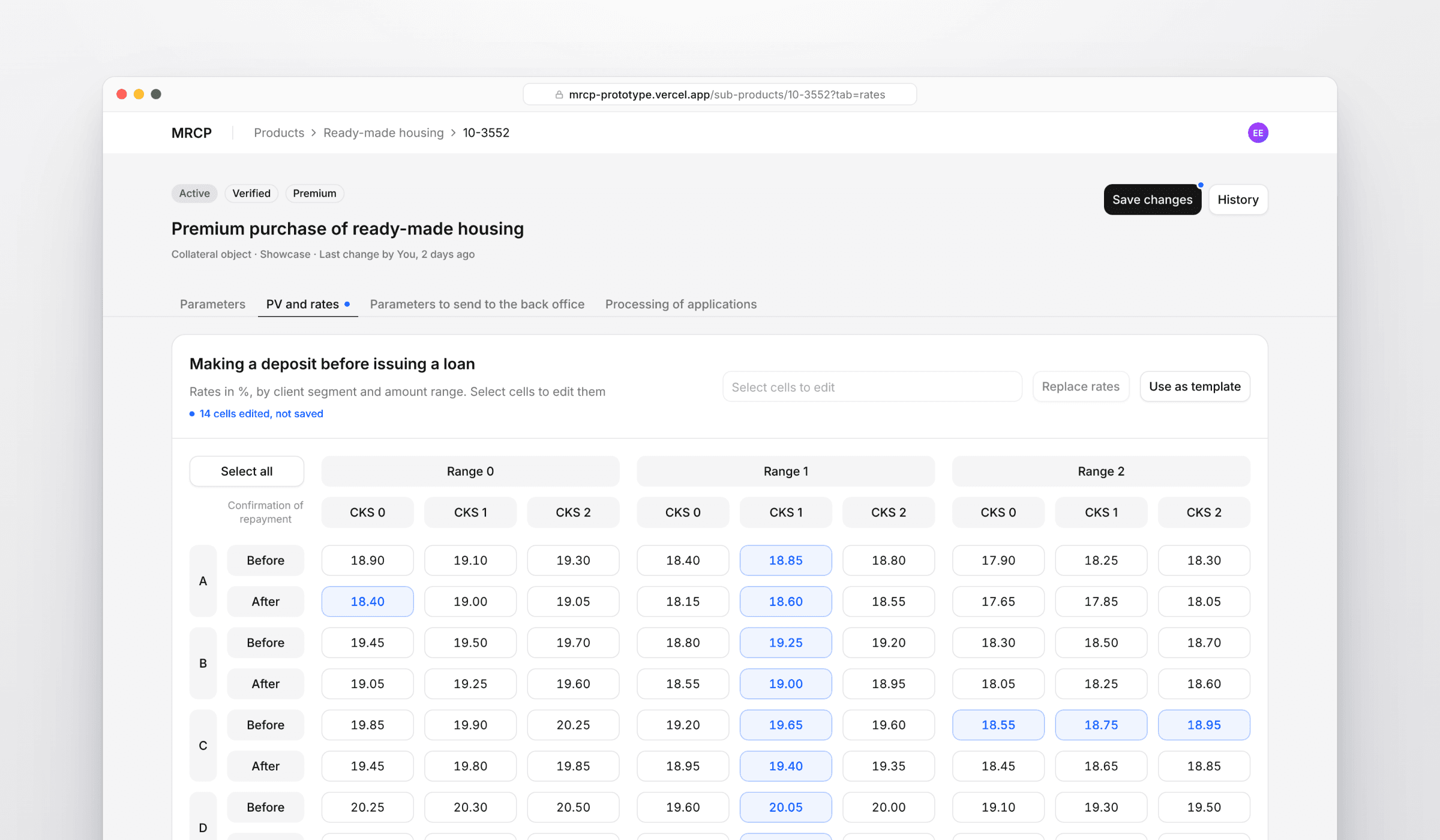Select segment A row group
Image resolution: width=1440 pixels, height=840 pixels.
203,581
